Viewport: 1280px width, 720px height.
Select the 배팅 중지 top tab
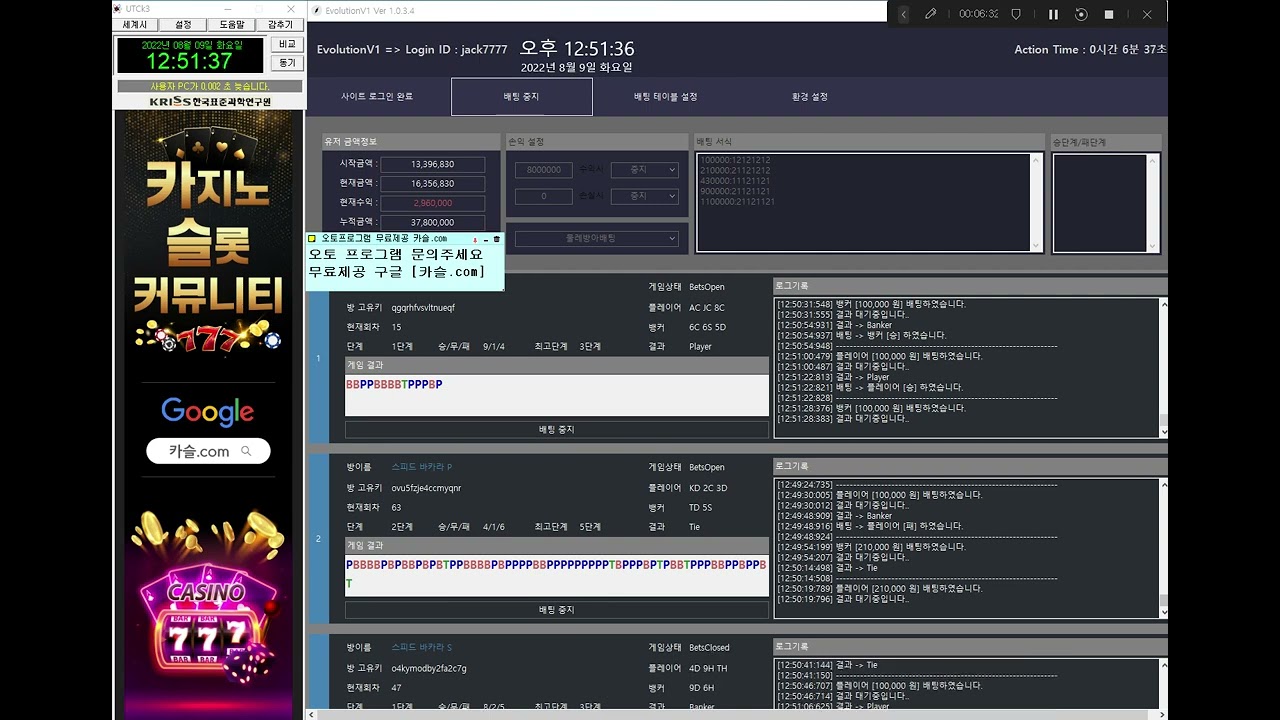tap(522, 97)
